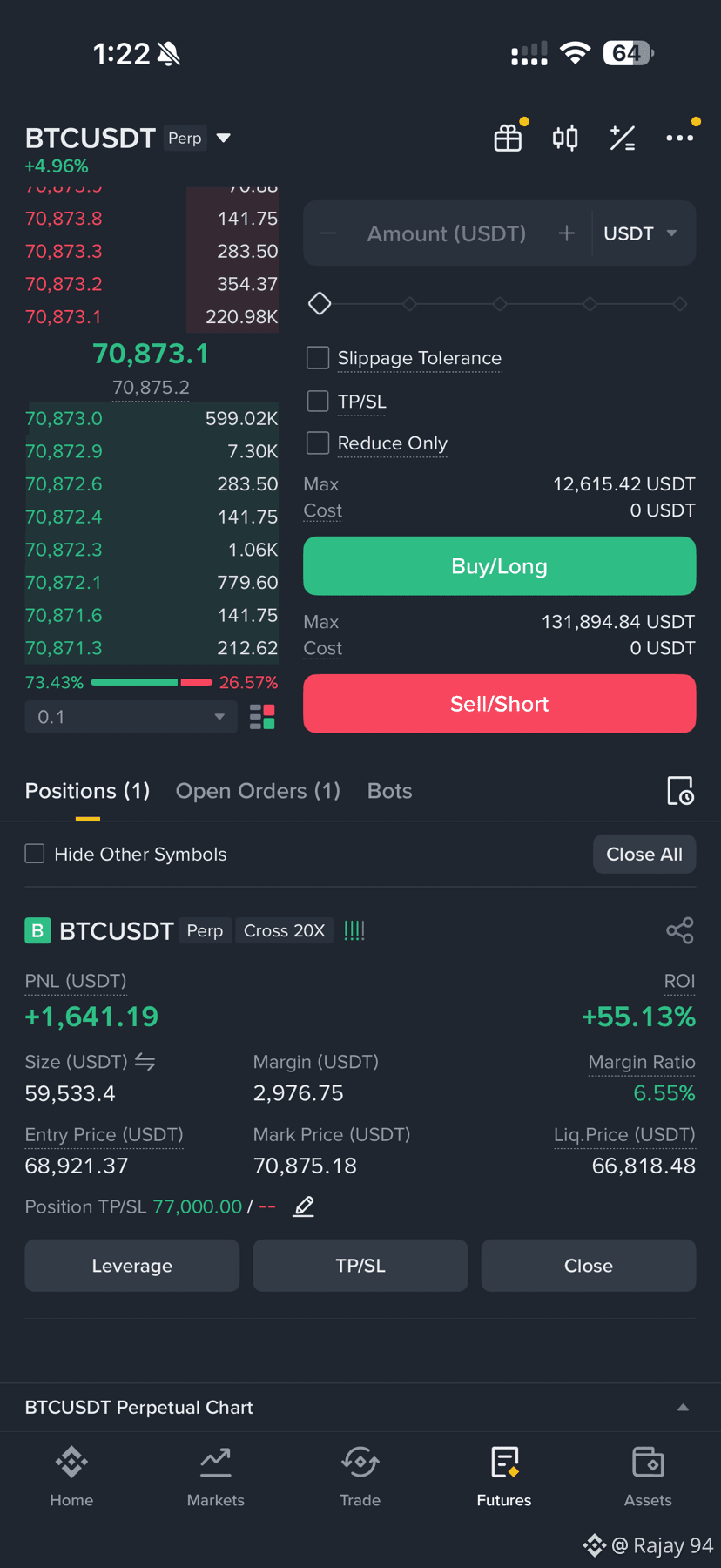Check the Hide Other Symbols box
Screen dimensions: 721x1568
(x=35, y=854)
